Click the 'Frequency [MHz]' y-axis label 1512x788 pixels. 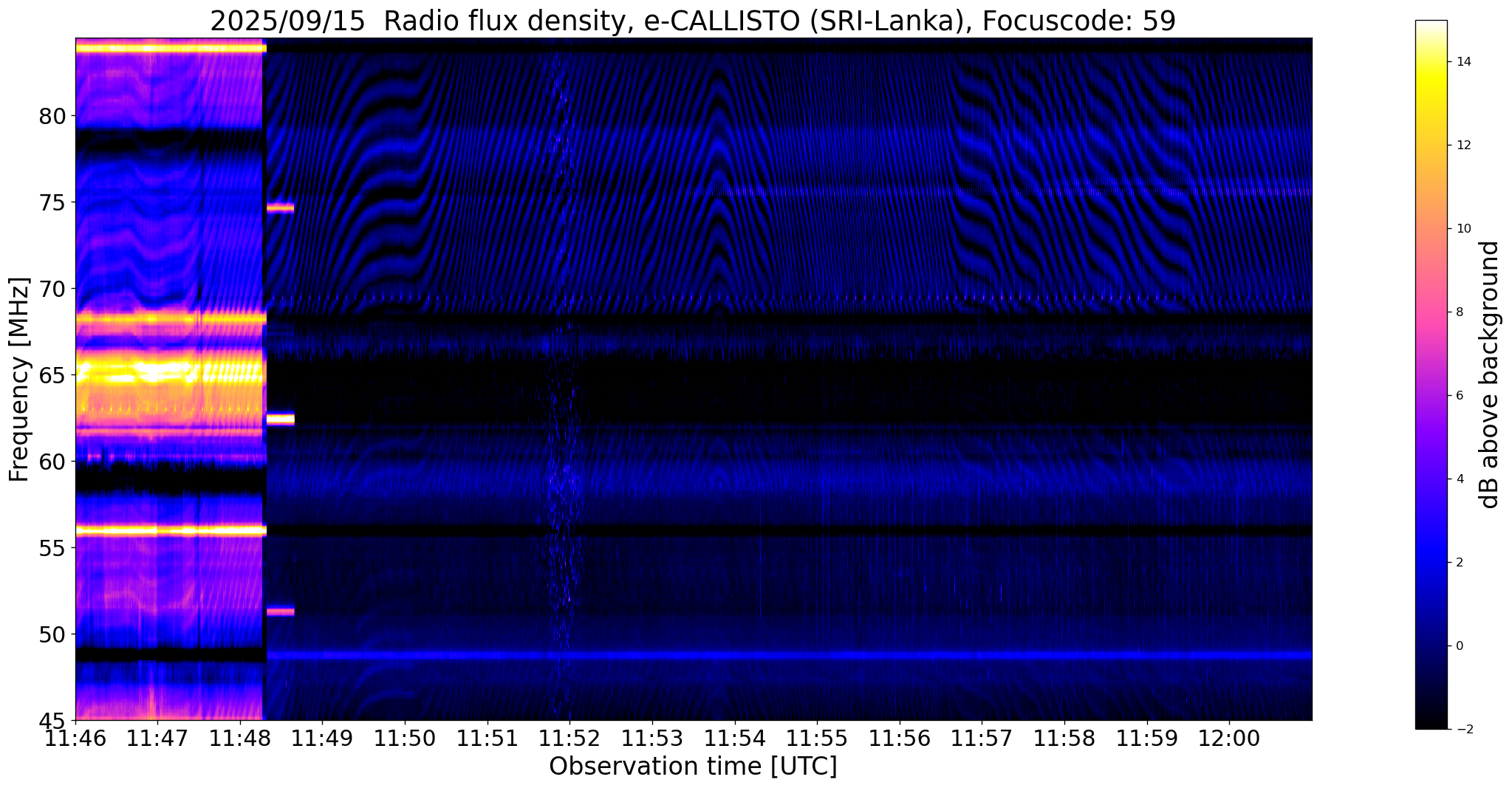pos(19,380)
